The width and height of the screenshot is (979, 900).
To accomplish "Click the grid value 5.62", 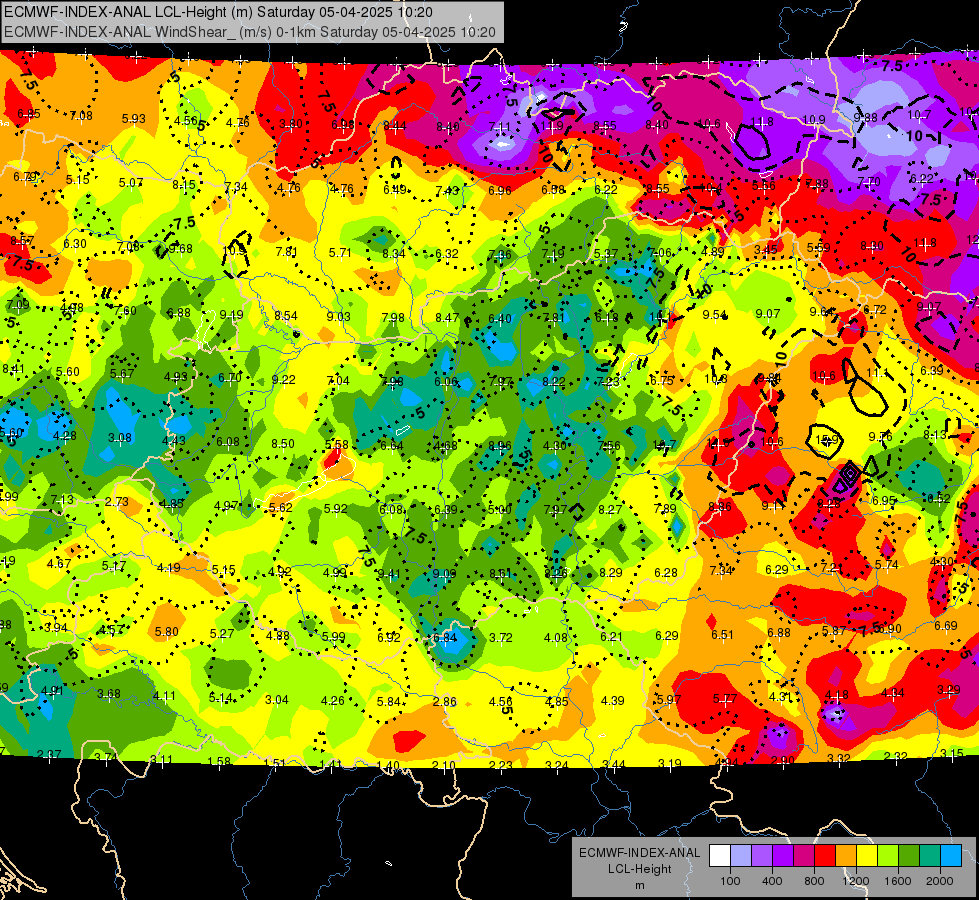I will (281, 508).
